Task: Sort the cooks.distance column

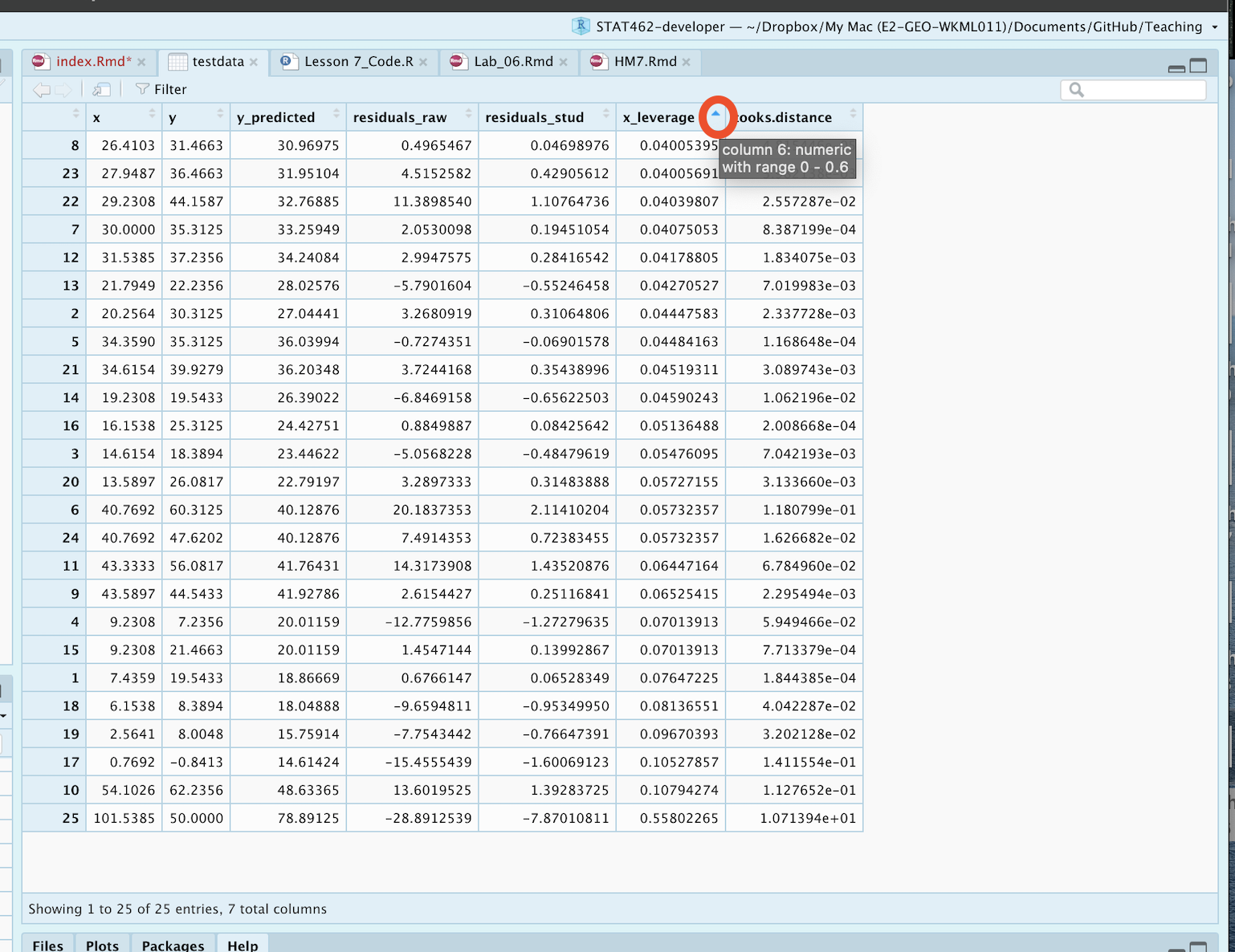Action: (853, 114)
